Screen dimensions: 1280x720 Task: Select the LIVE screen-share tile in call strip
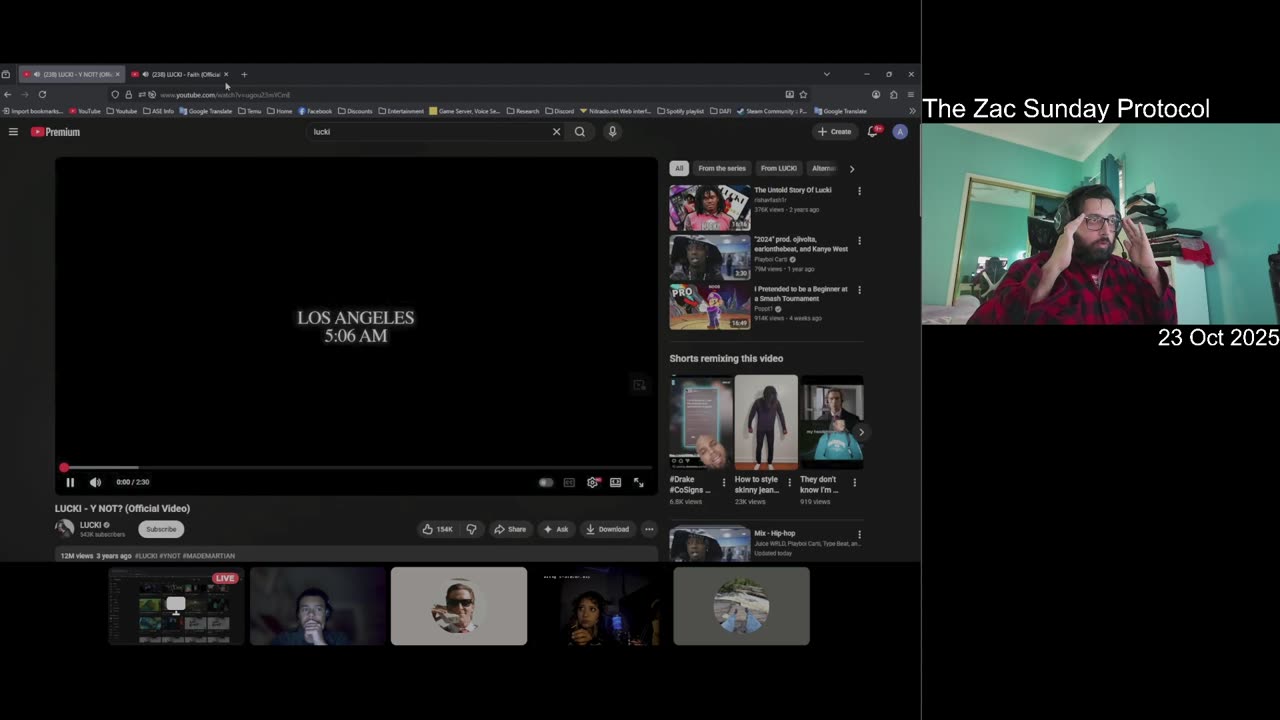tap(176, 606)
